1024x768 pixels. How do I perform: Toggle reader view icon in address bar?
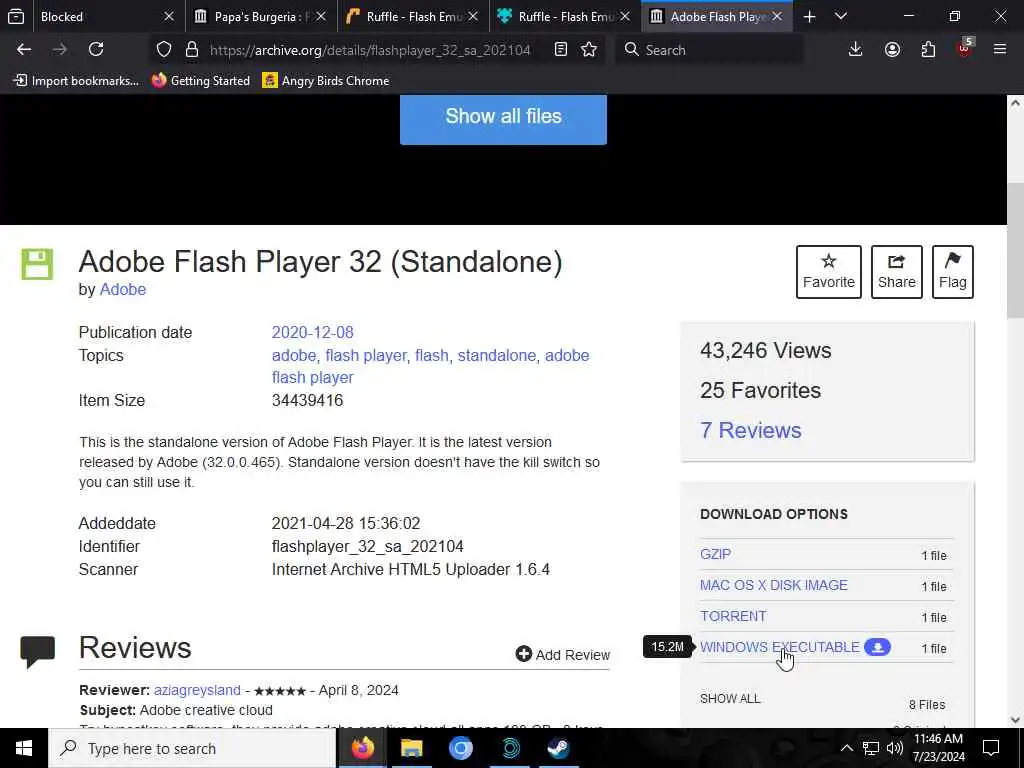point(560,50)
